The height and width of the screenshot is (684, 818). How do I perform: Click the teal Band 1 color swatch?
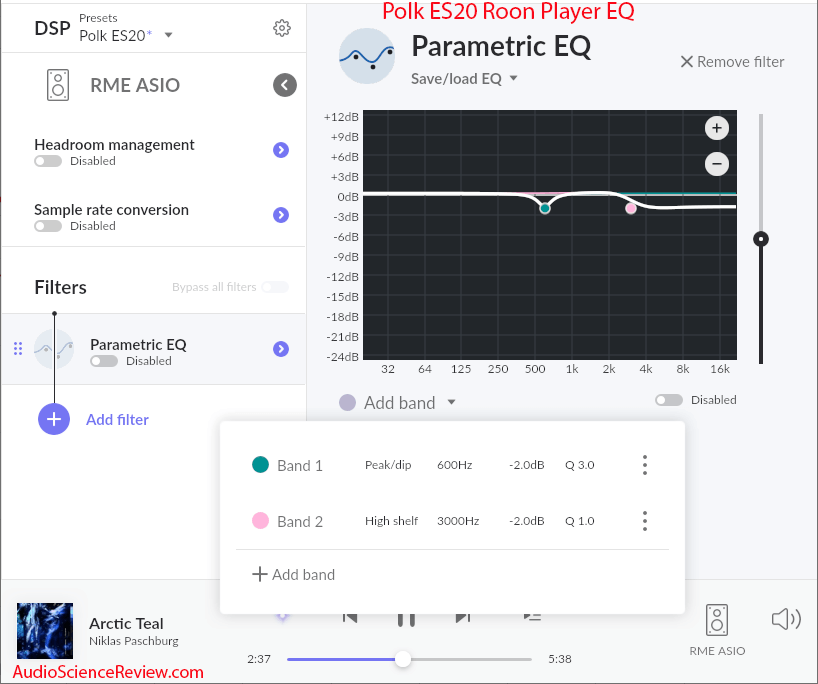pyautogui.click(x=260, y=464)
